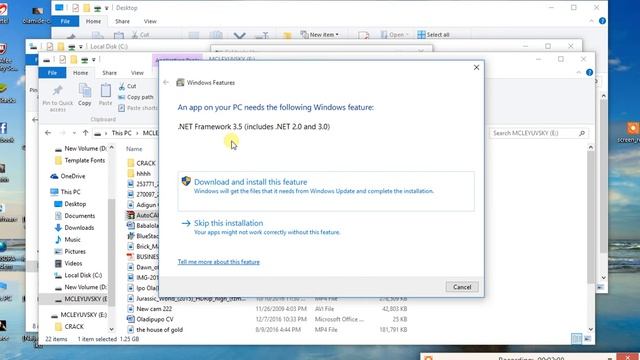Click Pin to Quick access icon
640x360 pixels.
58,98
